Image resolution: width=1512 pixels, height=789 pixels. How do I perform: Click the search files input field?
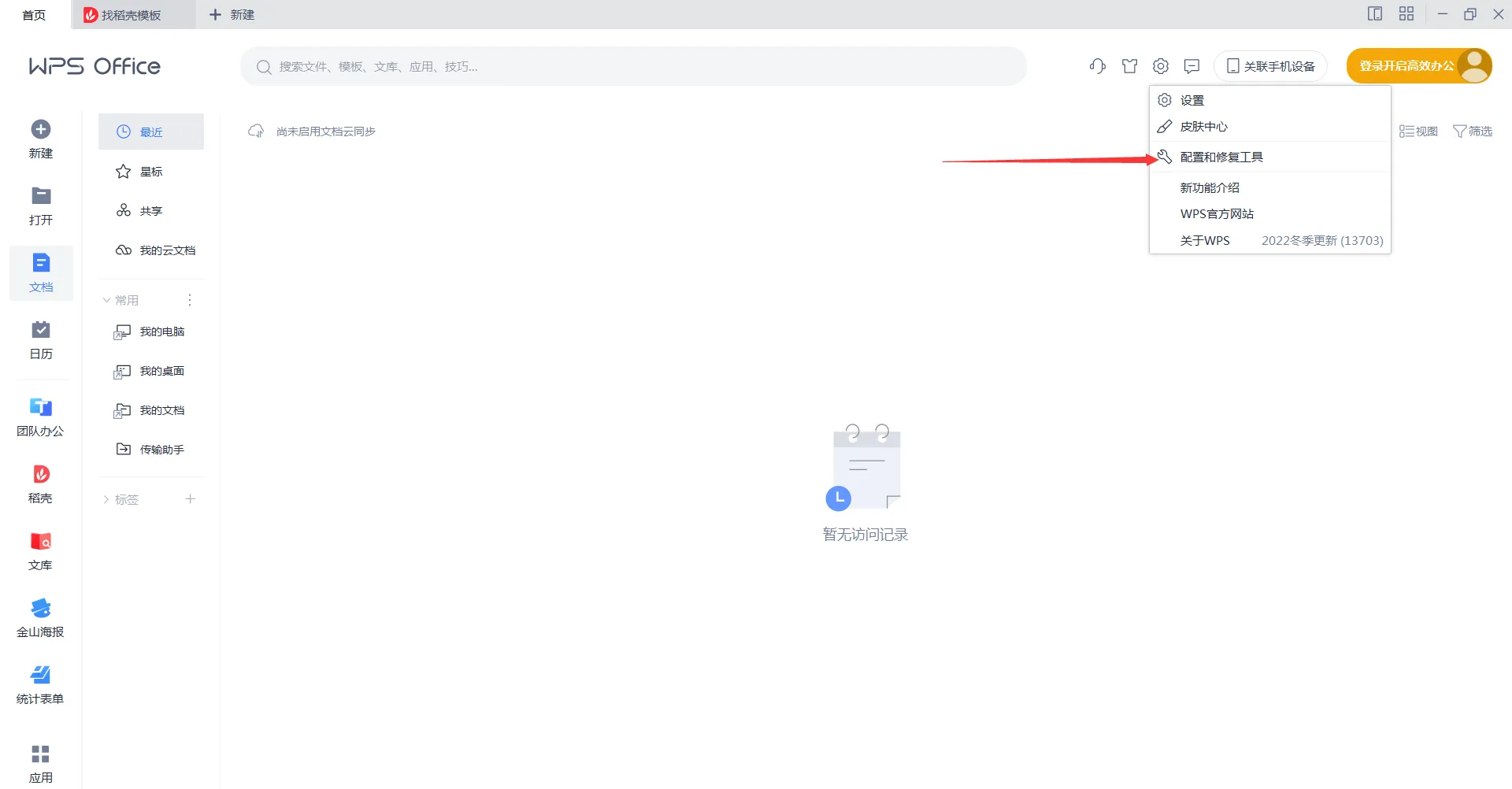(x=630, y=67)
